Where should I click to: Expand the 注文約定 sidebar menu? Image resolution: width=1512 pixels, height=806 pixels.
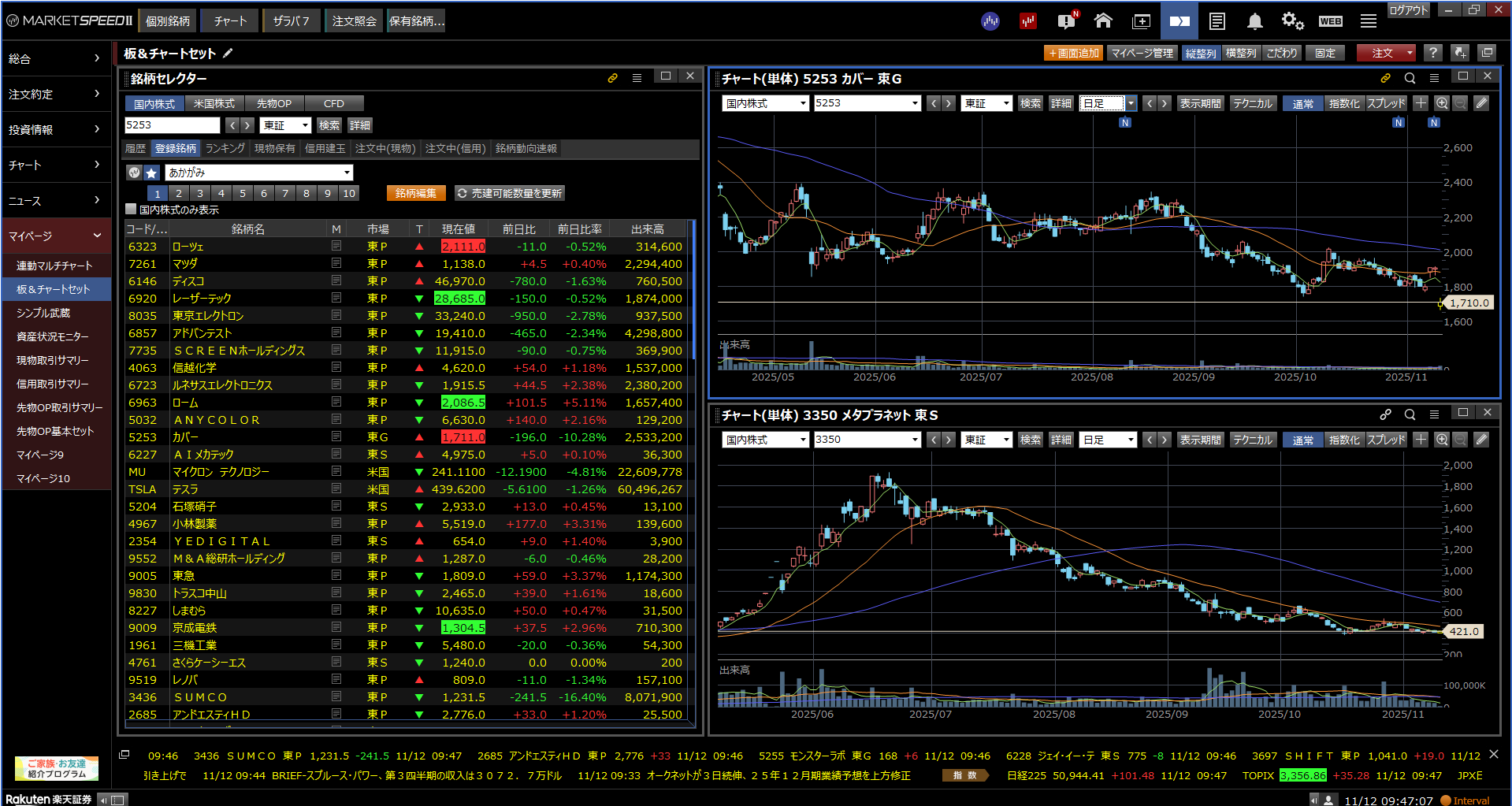(55, 94)
